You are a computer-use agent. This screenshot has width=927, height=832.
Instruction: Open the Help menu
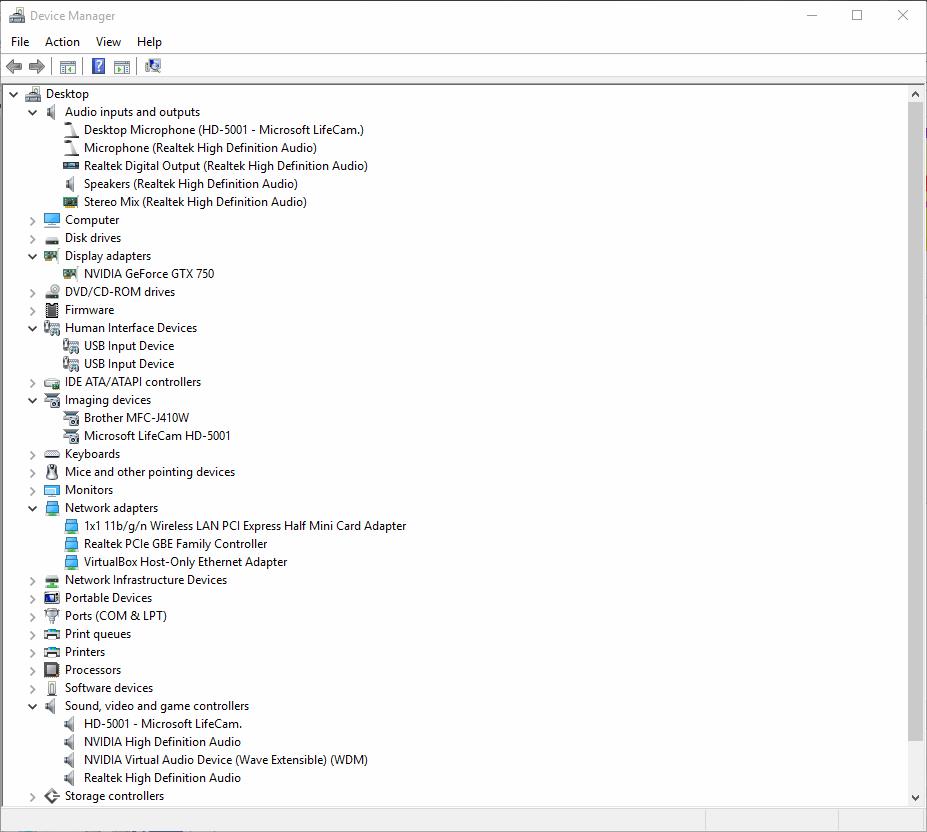point(149,42)
